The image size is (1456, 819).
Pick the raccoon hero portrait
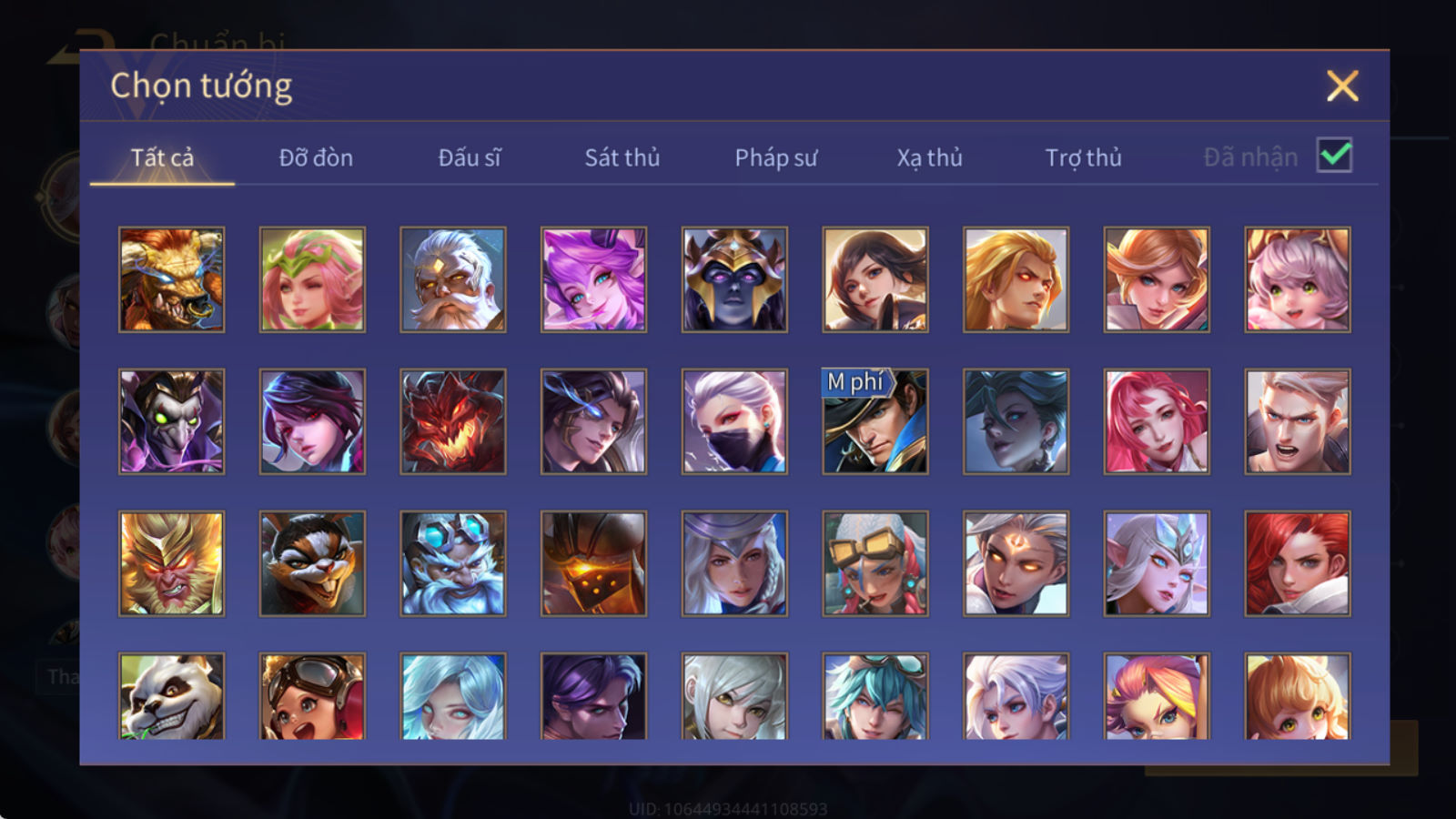[x=312, y=563]
